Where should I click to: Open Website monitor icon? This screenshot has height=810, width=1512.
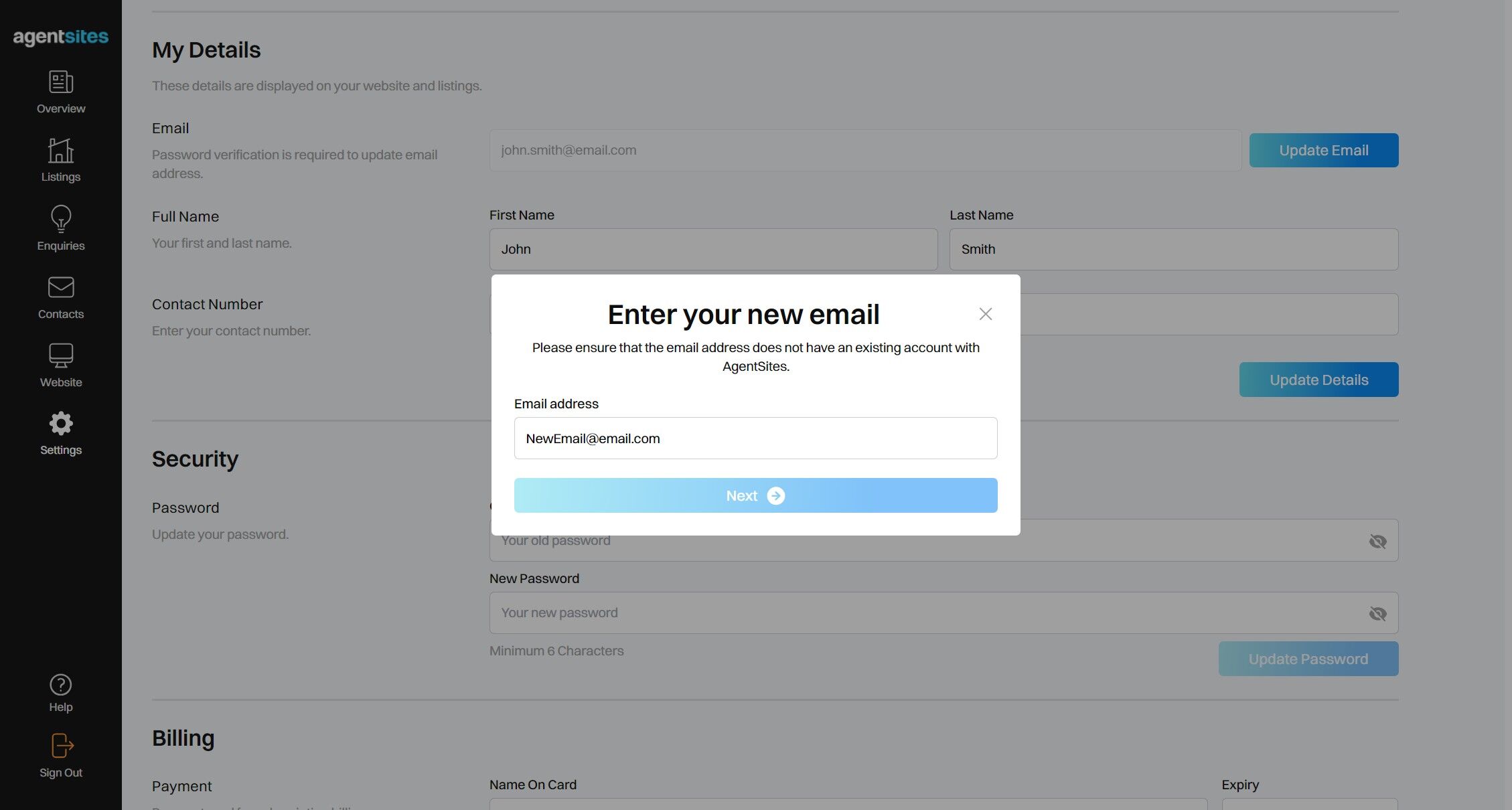tap(61, 355)
